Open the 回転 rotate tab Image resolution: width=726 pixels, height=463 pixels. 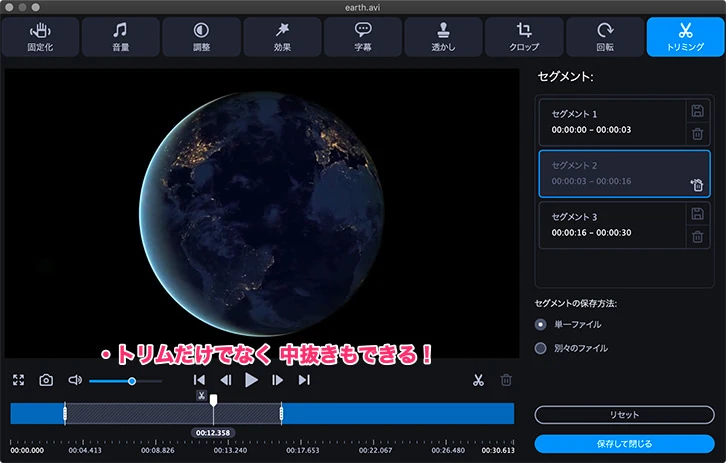(x=605, y=37)
